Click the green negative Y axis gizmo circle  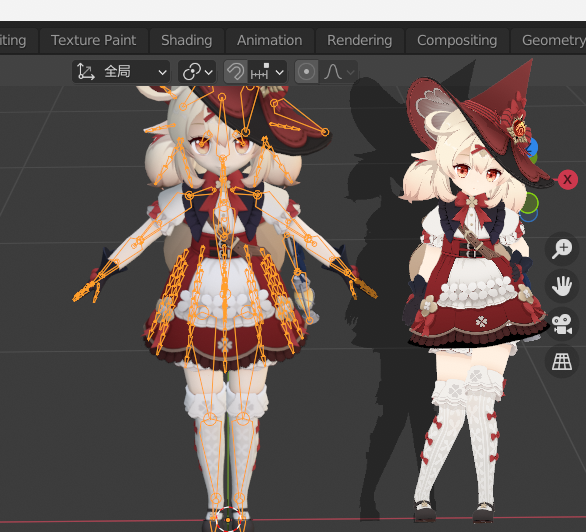530,203
